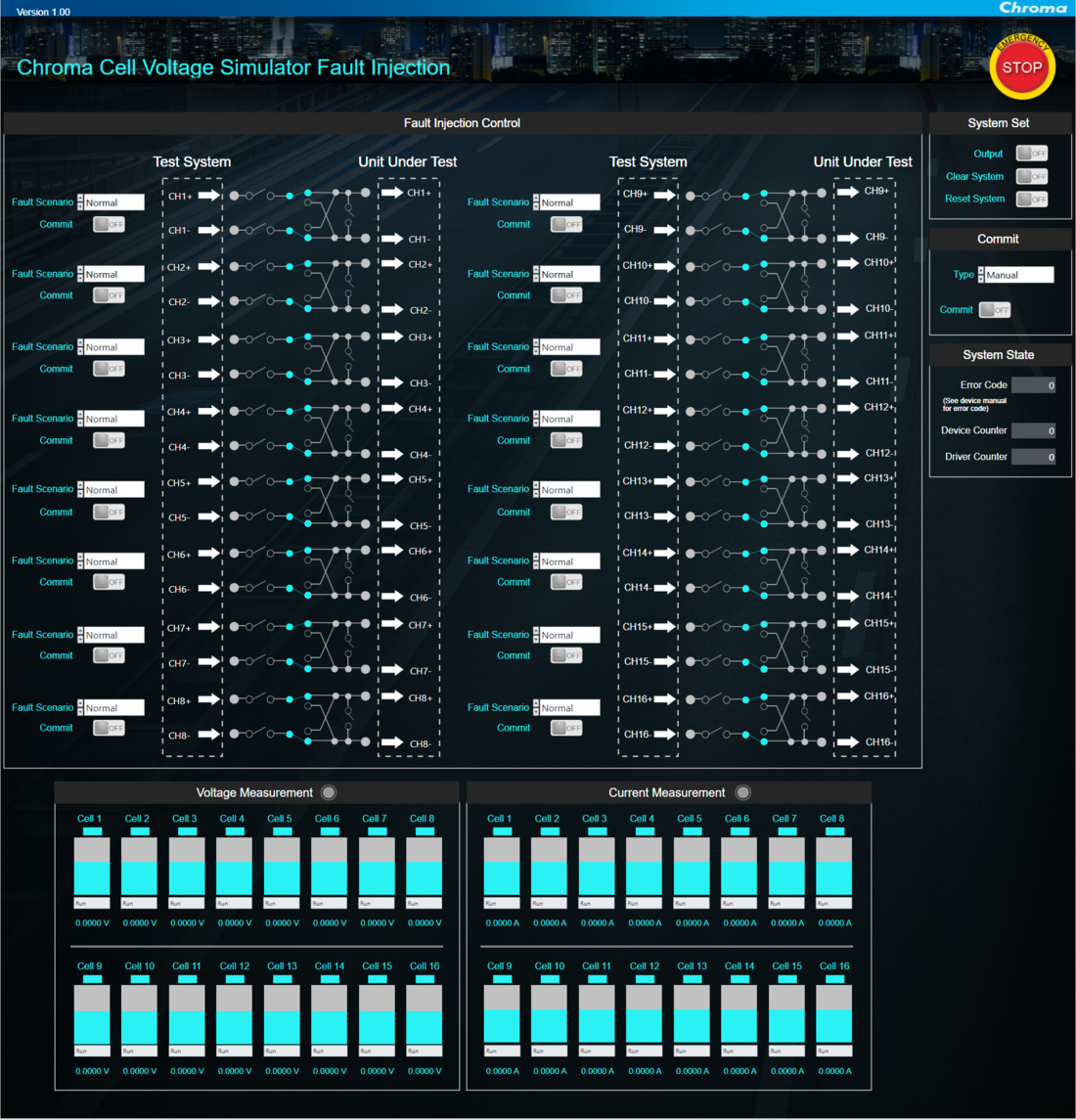Viewport: 1076px width, 1120px height.
Task: Toggle the Clear System switch
Action: [1032, 176]
